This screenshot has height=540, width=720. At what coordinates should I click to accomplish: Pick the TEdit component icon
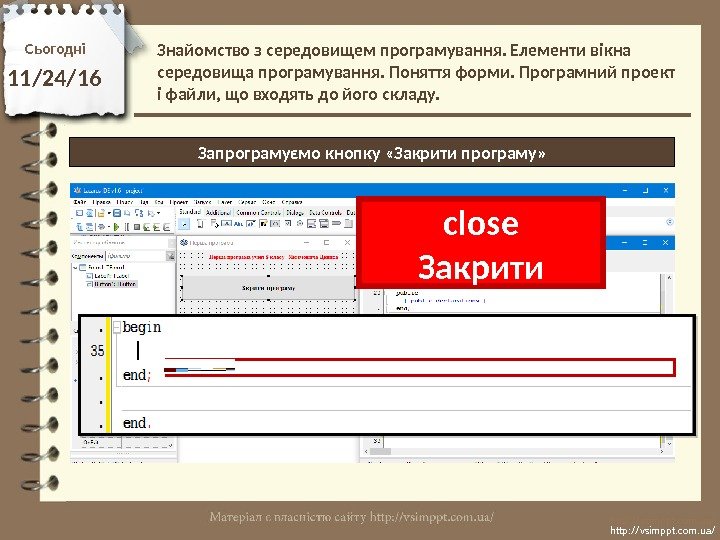point(251,224)
